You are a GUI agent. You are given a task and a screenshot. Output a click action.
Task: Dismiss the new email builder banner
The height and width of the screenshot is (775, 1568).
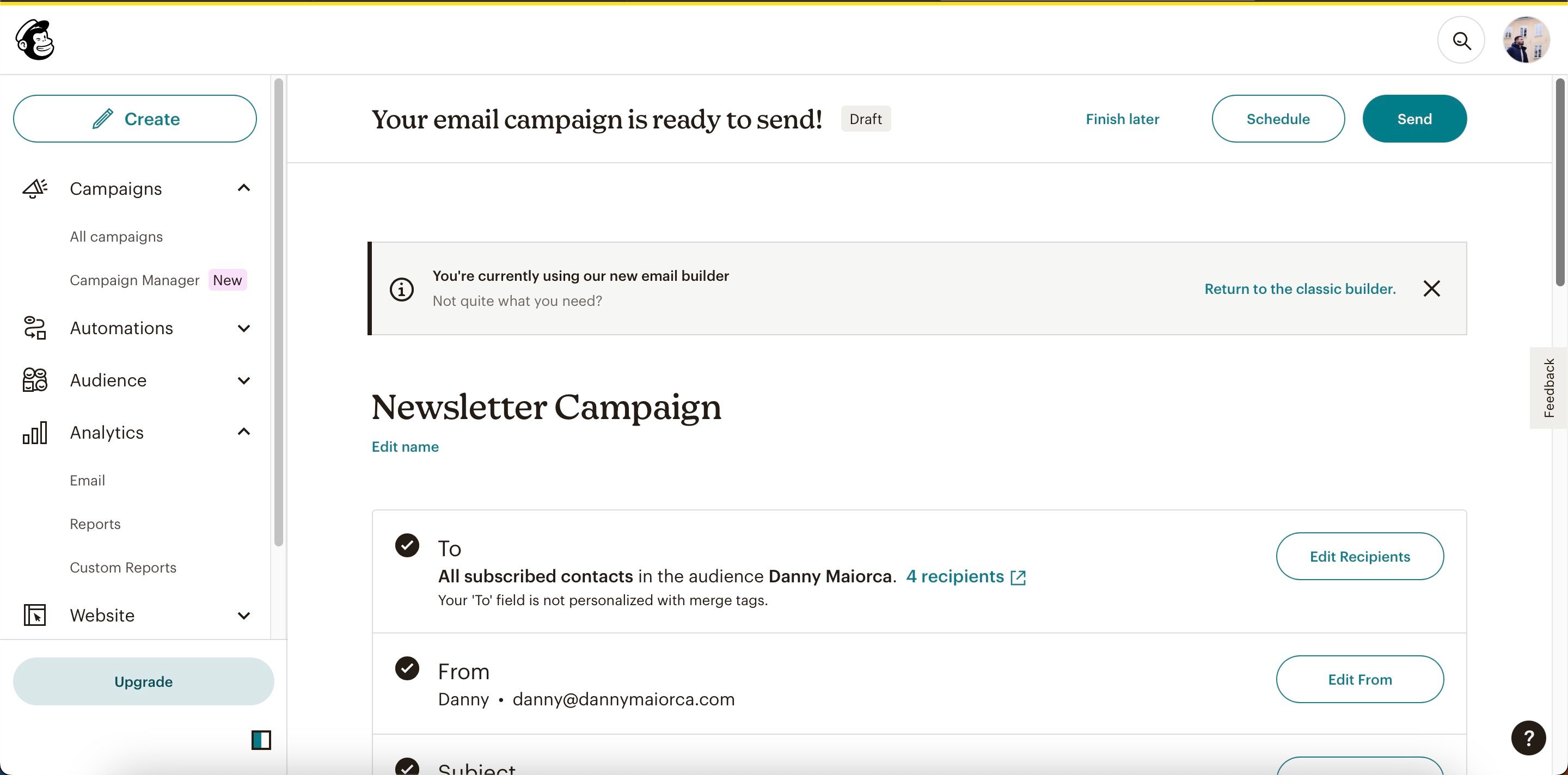point(1432,288)
